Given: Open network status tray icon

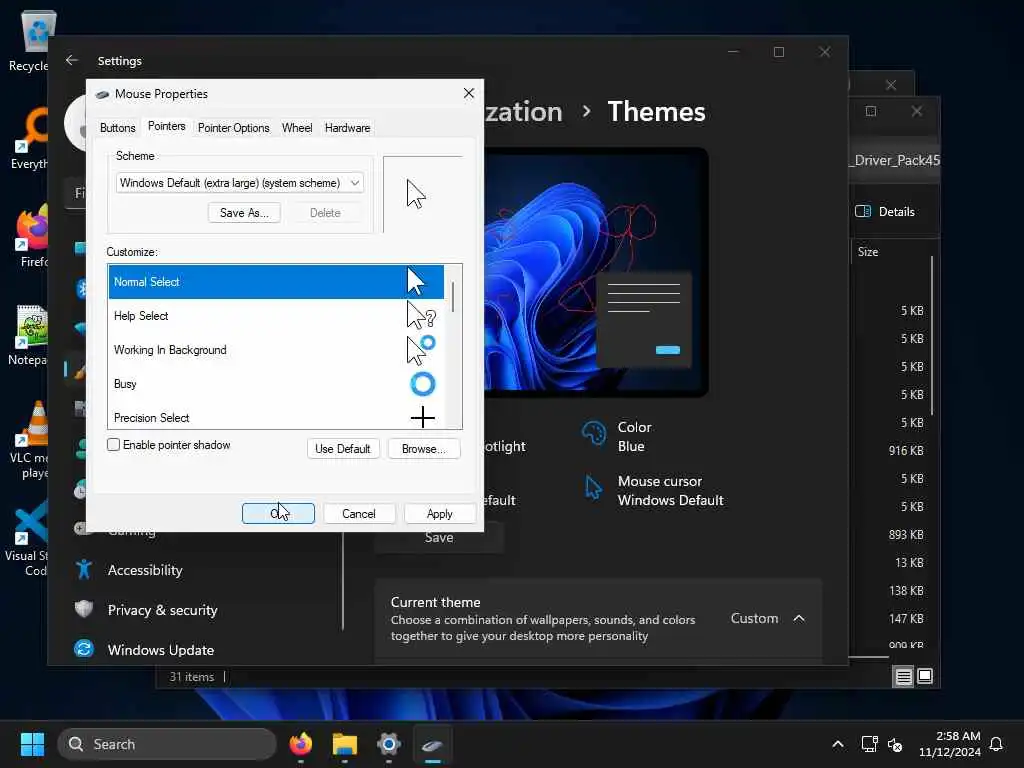Looking at the screenshot, I should [869, 744].
